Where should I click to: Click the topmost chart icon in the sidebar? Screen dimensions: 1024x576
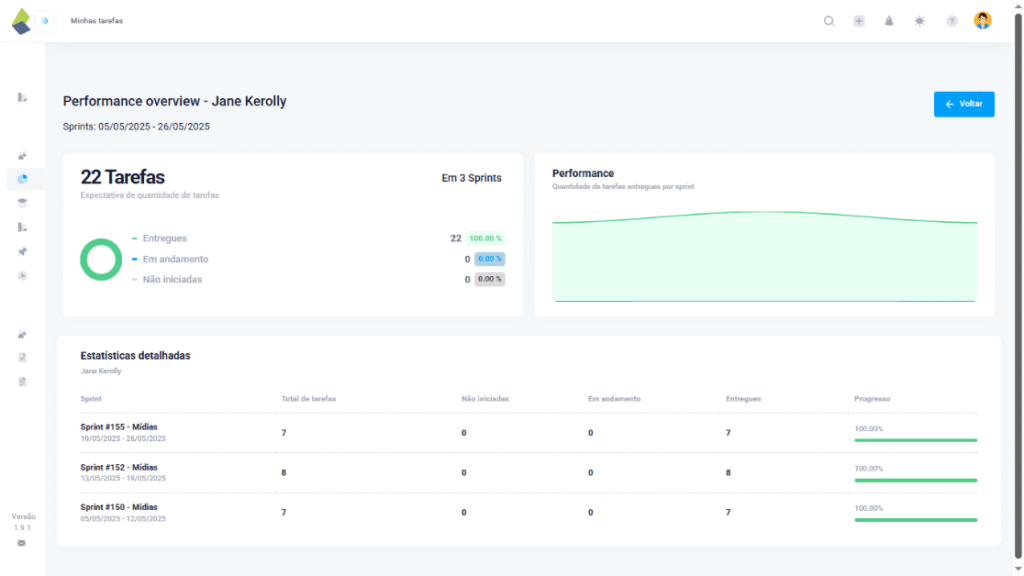pos(22,97)
